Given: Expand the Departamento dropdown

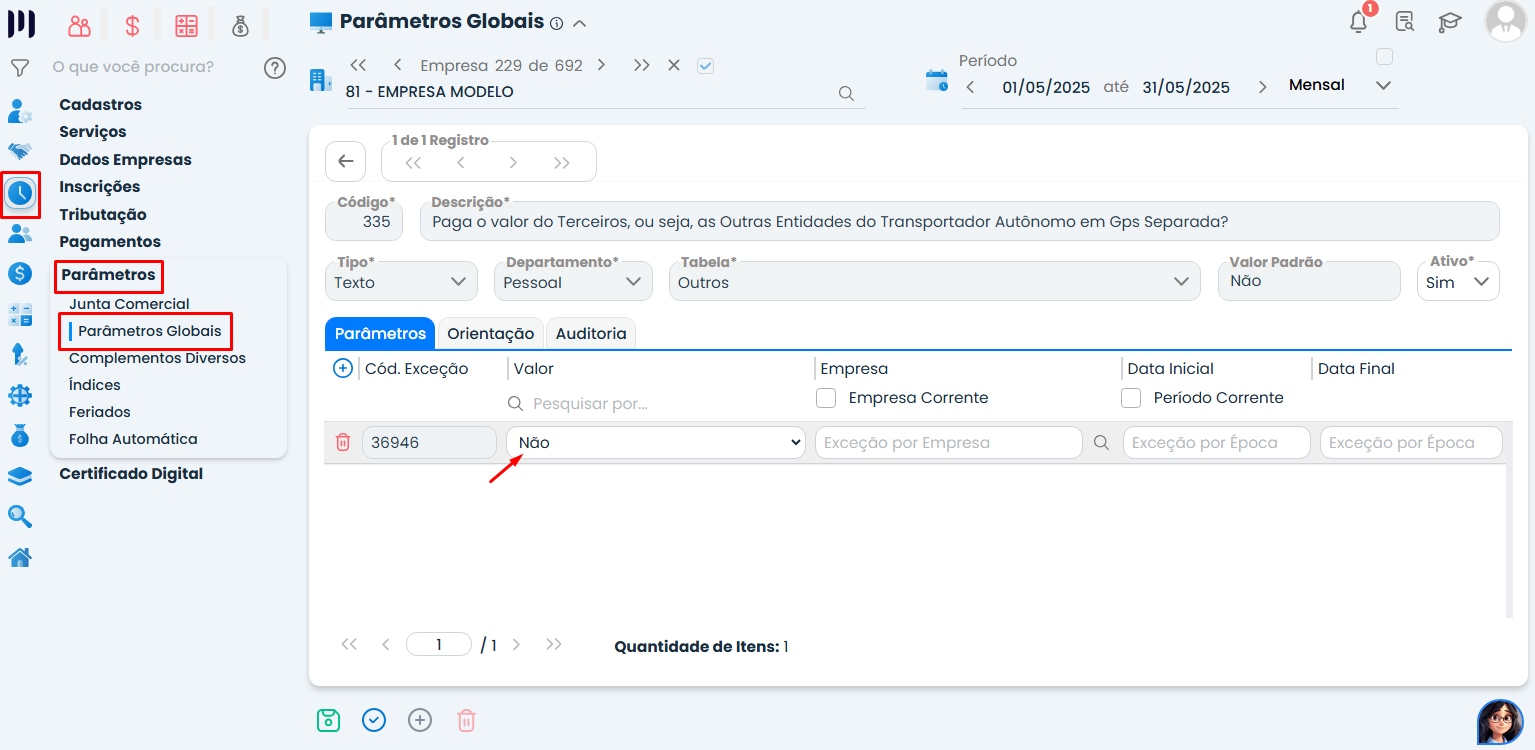Looking at the screenshot, I should (573, 282).
